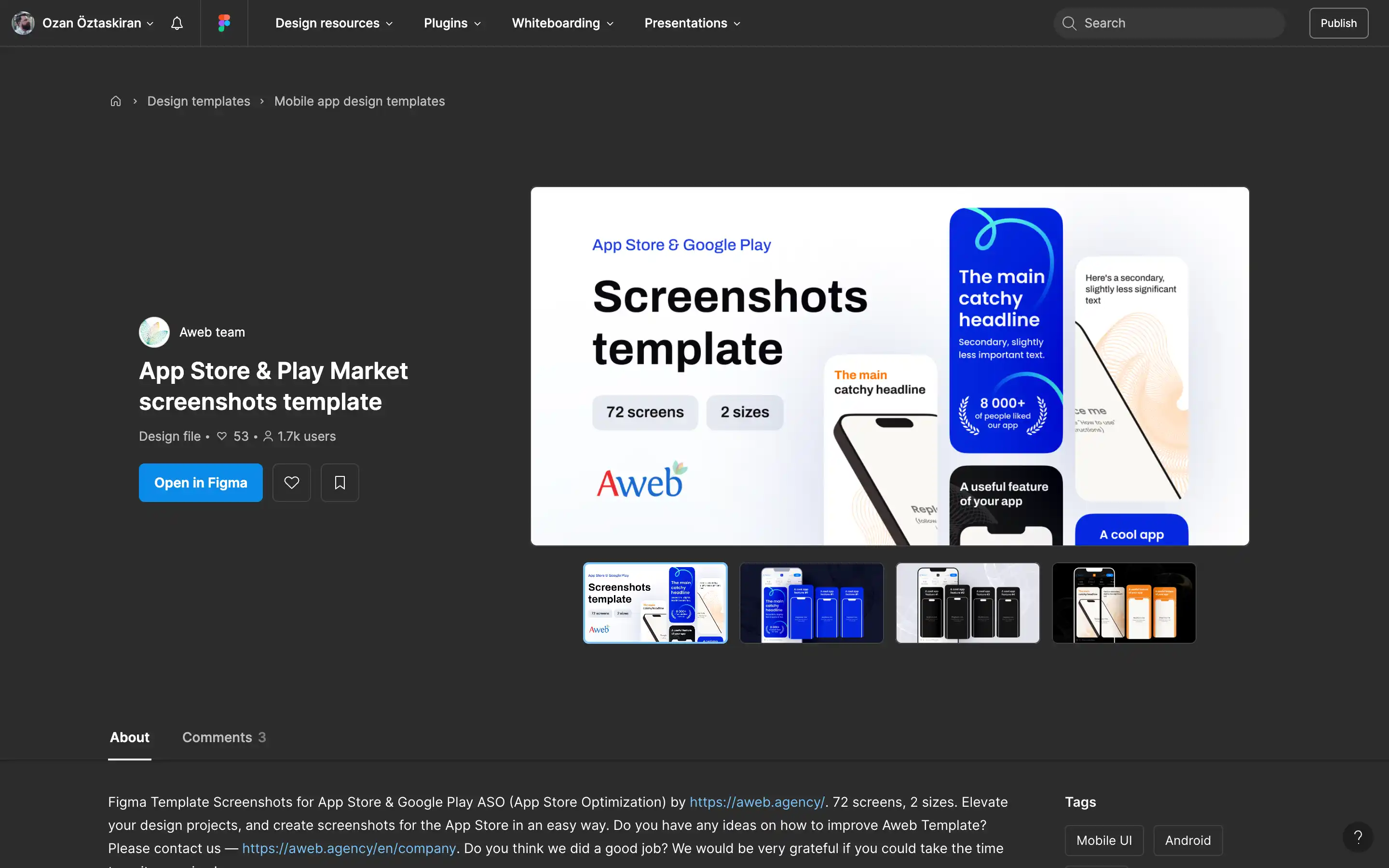Select fourth thumbnail with orange phones
The height and width of the screenshot is (868, 1389).
pyautogui.click(x=1124, y=603)
